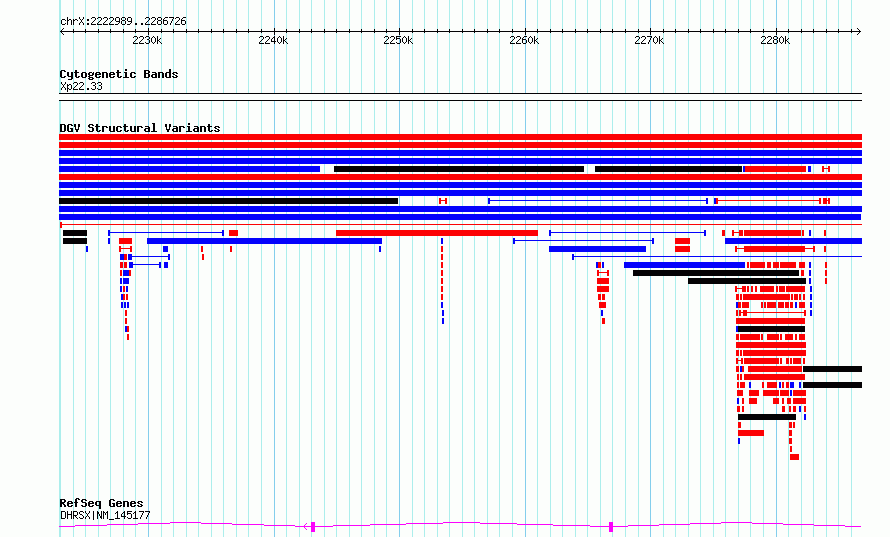Click the blue segment ending near 2243k in the fifth row
This screenshot has width=890, height=537.
(x=190, y=169)
